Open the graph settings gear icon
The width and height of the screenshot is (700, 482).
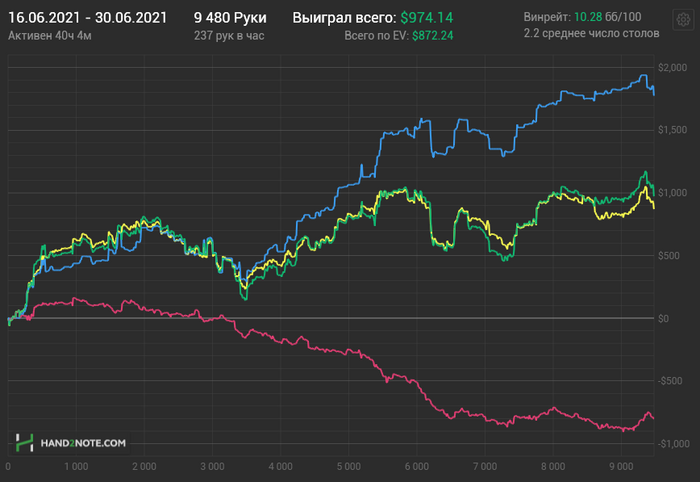(683, 20)
